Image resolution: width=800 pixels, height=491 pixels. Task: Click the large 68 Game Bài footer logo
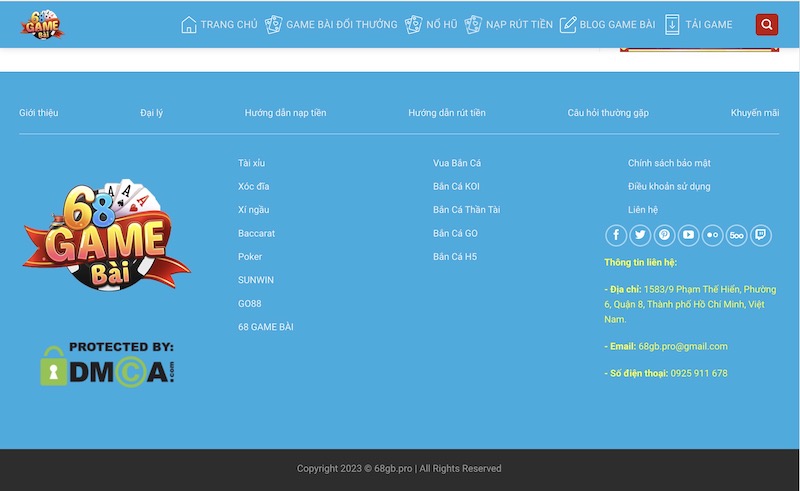click(107, 235)
